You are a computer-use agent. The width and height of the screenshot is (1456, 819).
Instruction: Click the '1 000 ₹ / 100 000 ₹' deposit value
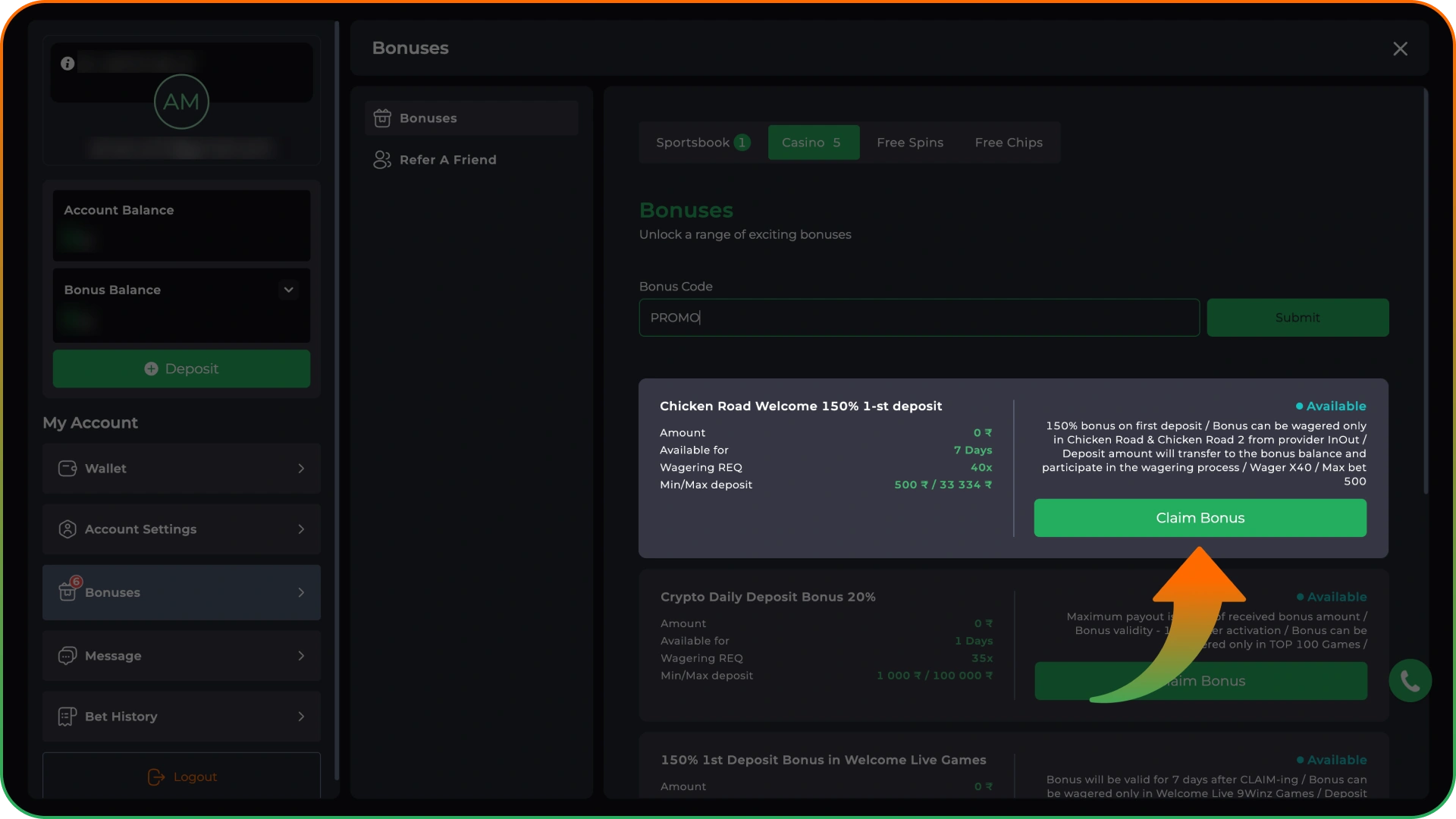[x=934, y=676]
